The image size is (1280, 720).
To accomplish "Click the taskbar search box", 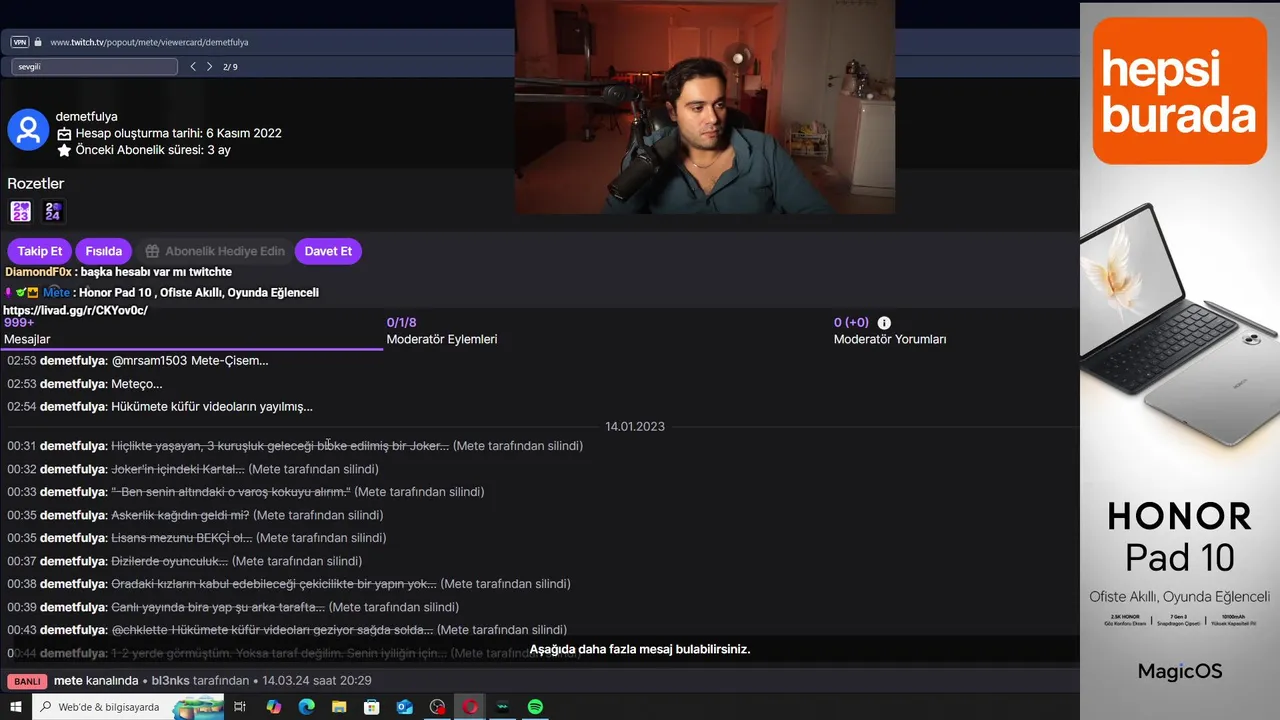I will 128,707.
